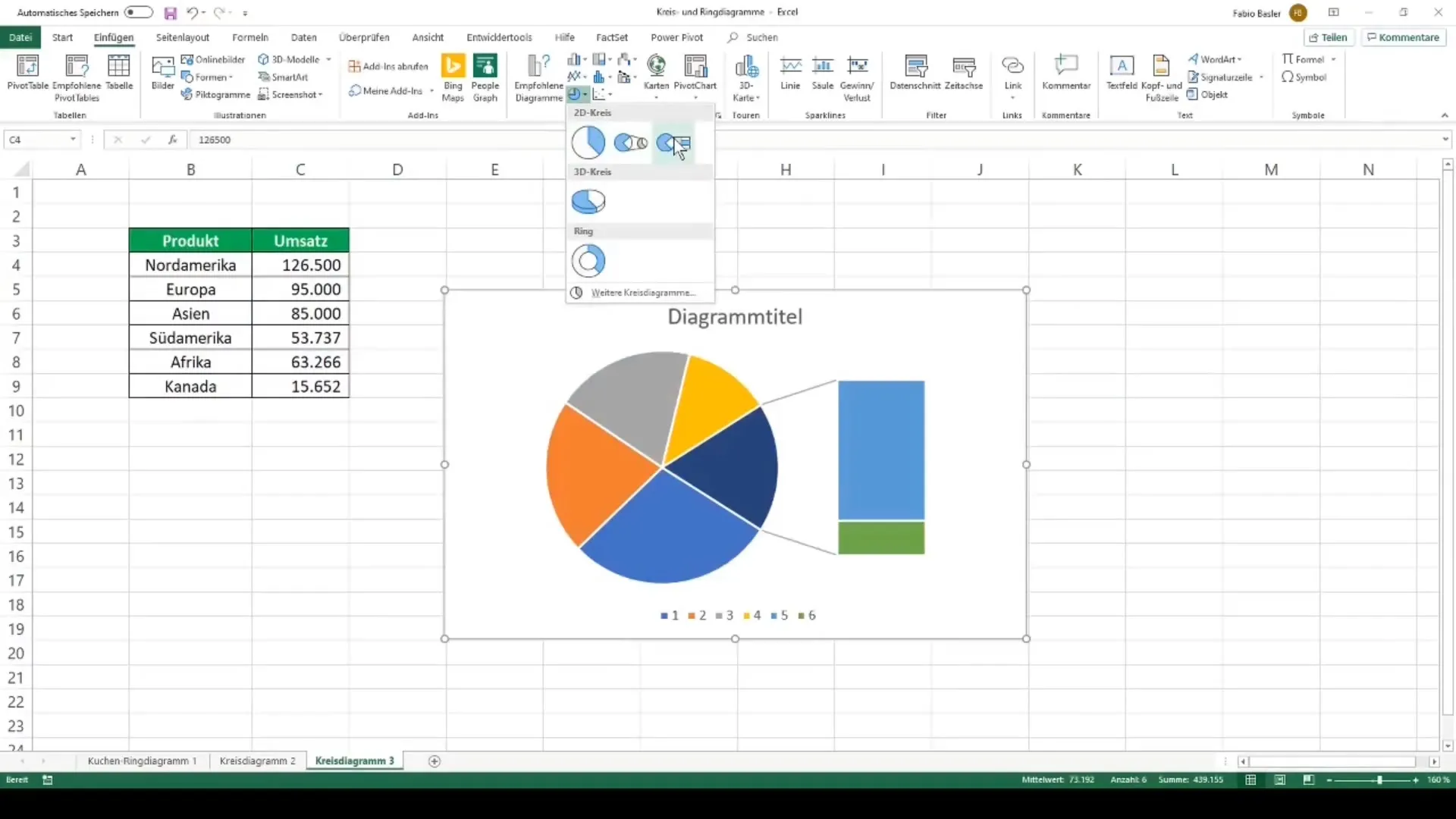Switch to Normal view in status bar
This screenshot has width=1456, height=819.
pos(1251,780)
